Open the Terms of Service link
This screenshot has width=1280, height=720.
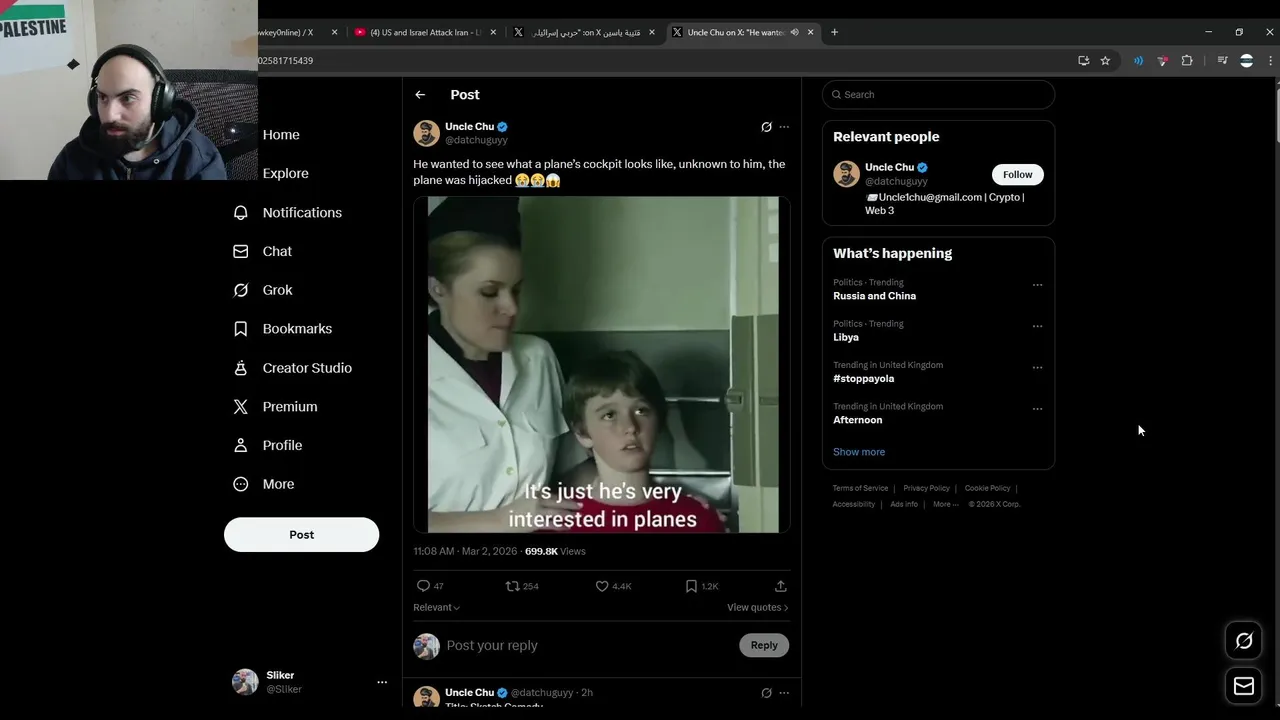(x=860, y=488)
